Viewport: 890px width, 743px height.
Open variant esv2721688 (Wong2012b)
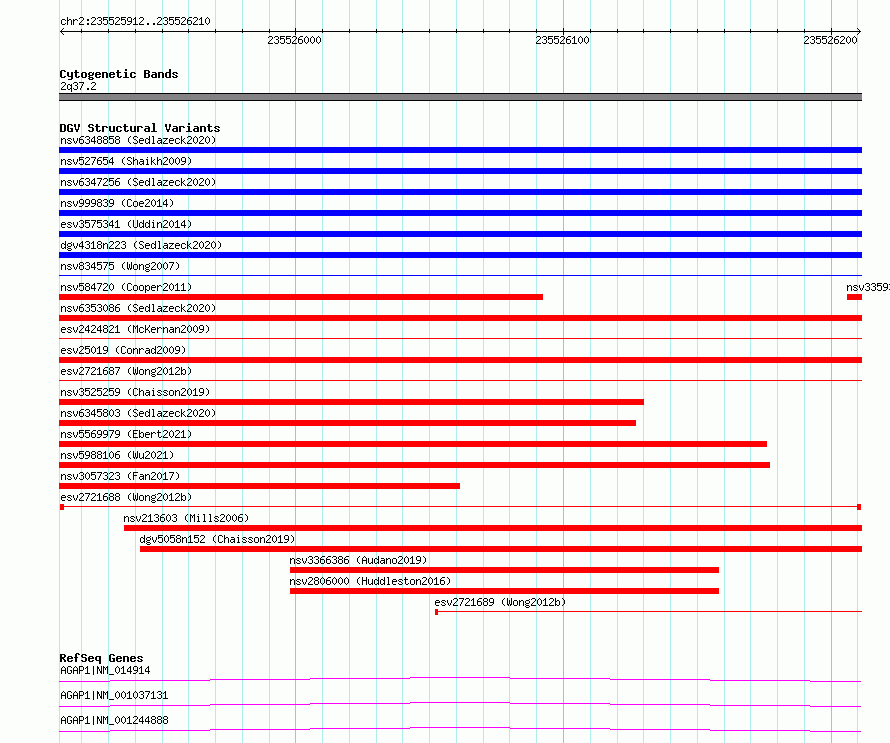click(x=126, y=497)
